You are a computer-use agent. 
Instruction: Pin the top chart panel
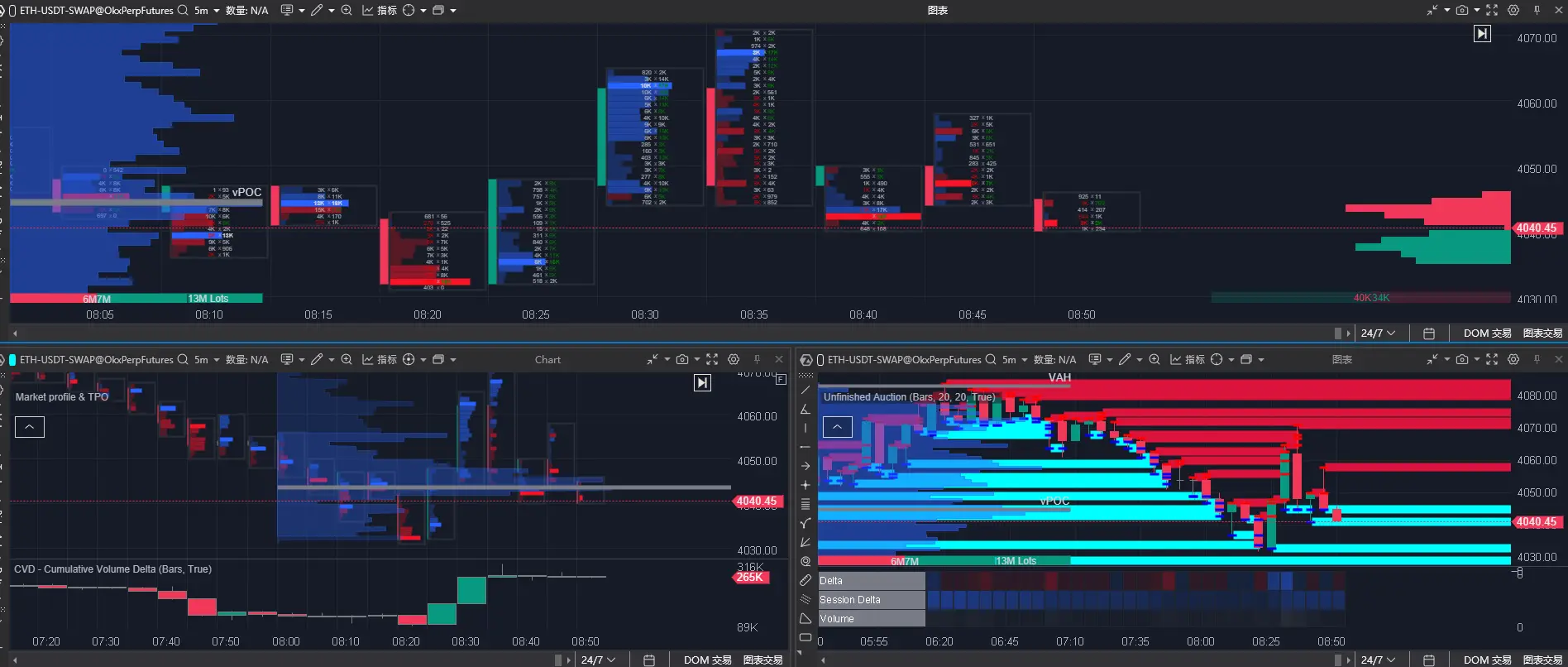point(1537,11)
